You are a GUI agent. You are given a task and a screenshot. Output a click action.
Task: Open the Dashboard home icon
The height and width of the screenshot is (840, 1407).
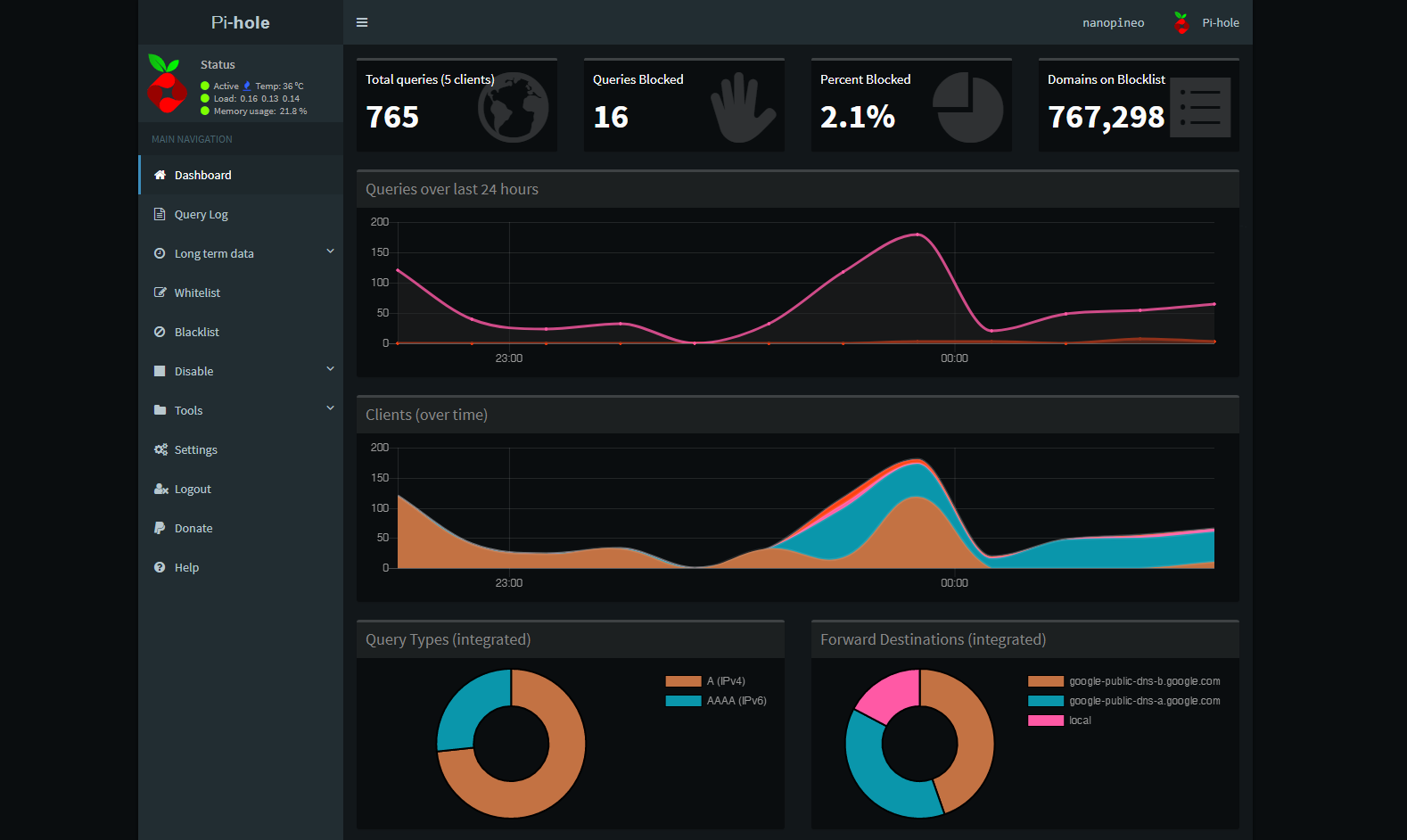[160, 175]
